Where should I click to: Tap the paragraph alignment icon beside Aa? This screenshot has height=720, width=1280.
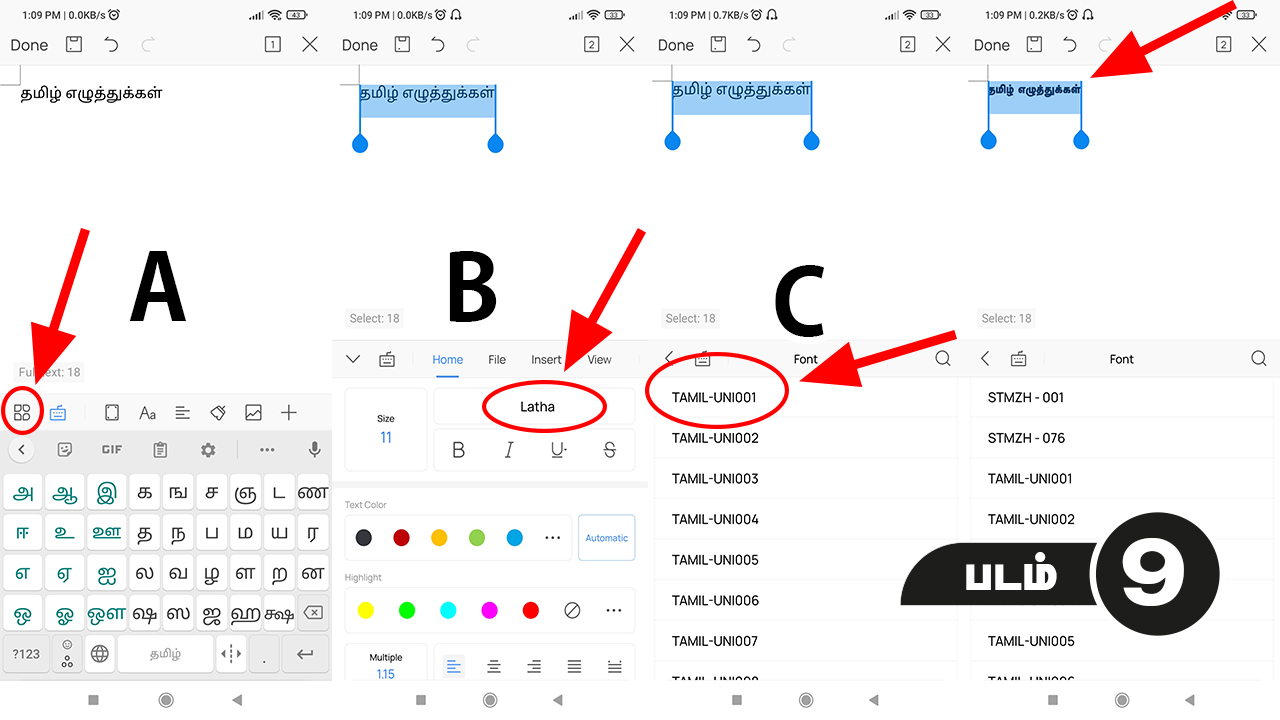[183, 412]
